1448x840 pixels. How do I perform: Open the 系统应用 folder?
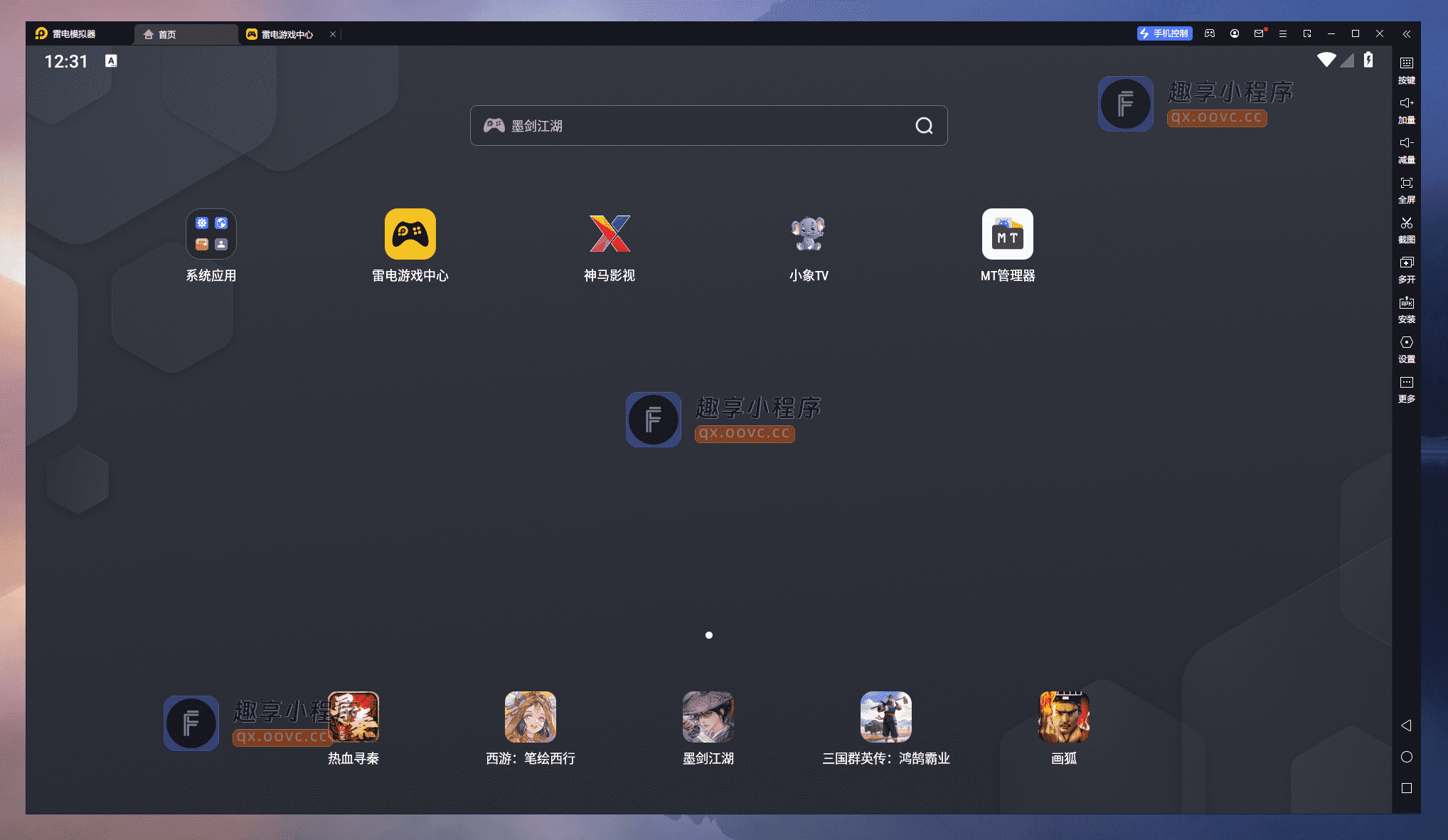(211, 234)
